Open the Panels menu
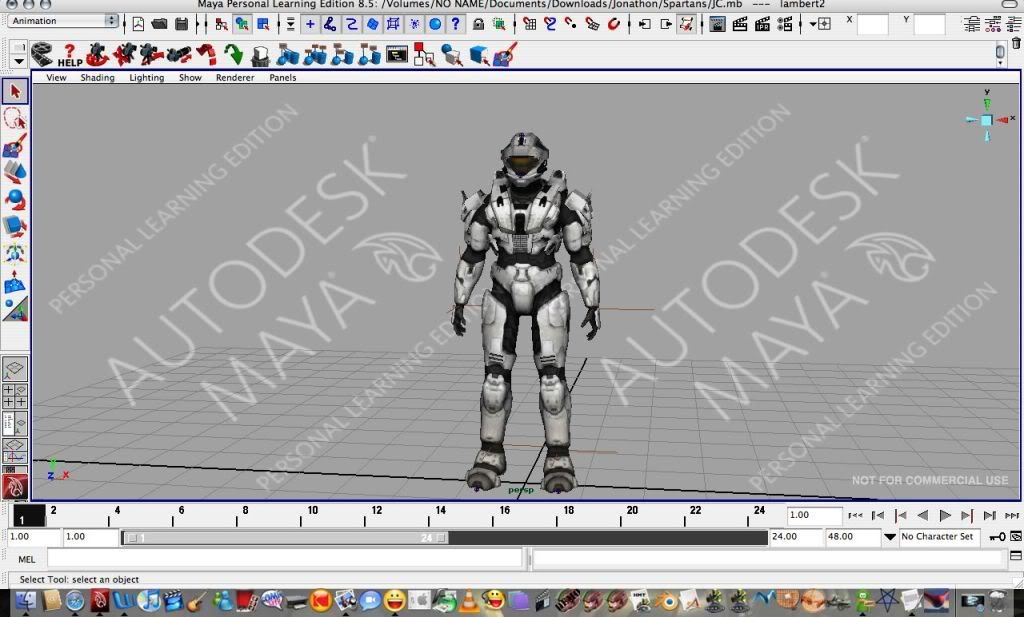This screenshot has width=1024, height=617. pyautogui.click(x=283, y=78)
